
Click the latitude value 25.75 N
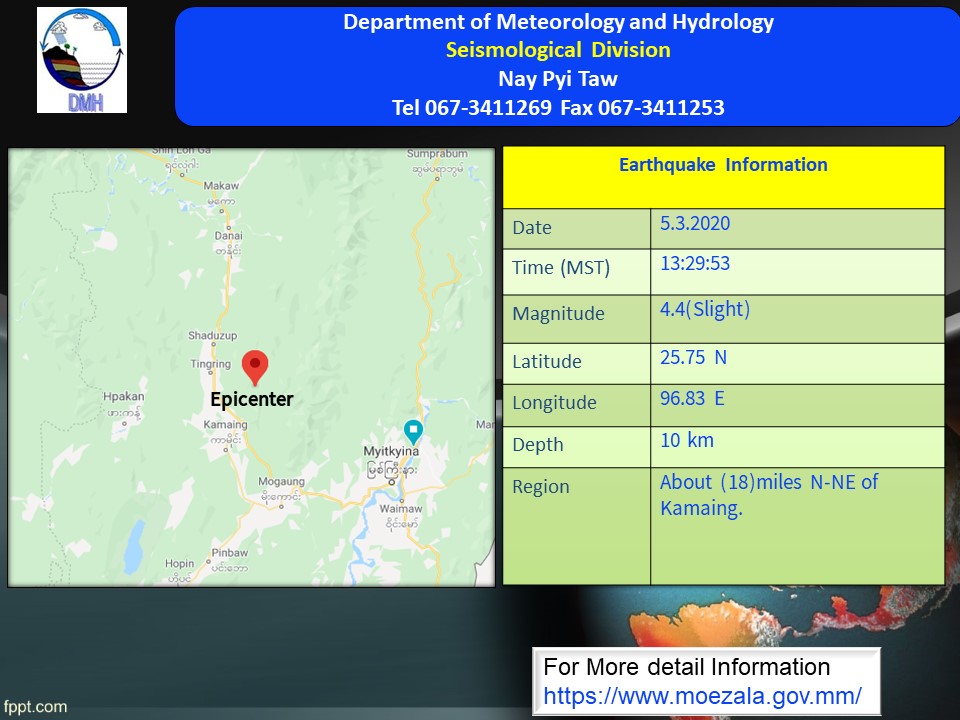[693, 358]
